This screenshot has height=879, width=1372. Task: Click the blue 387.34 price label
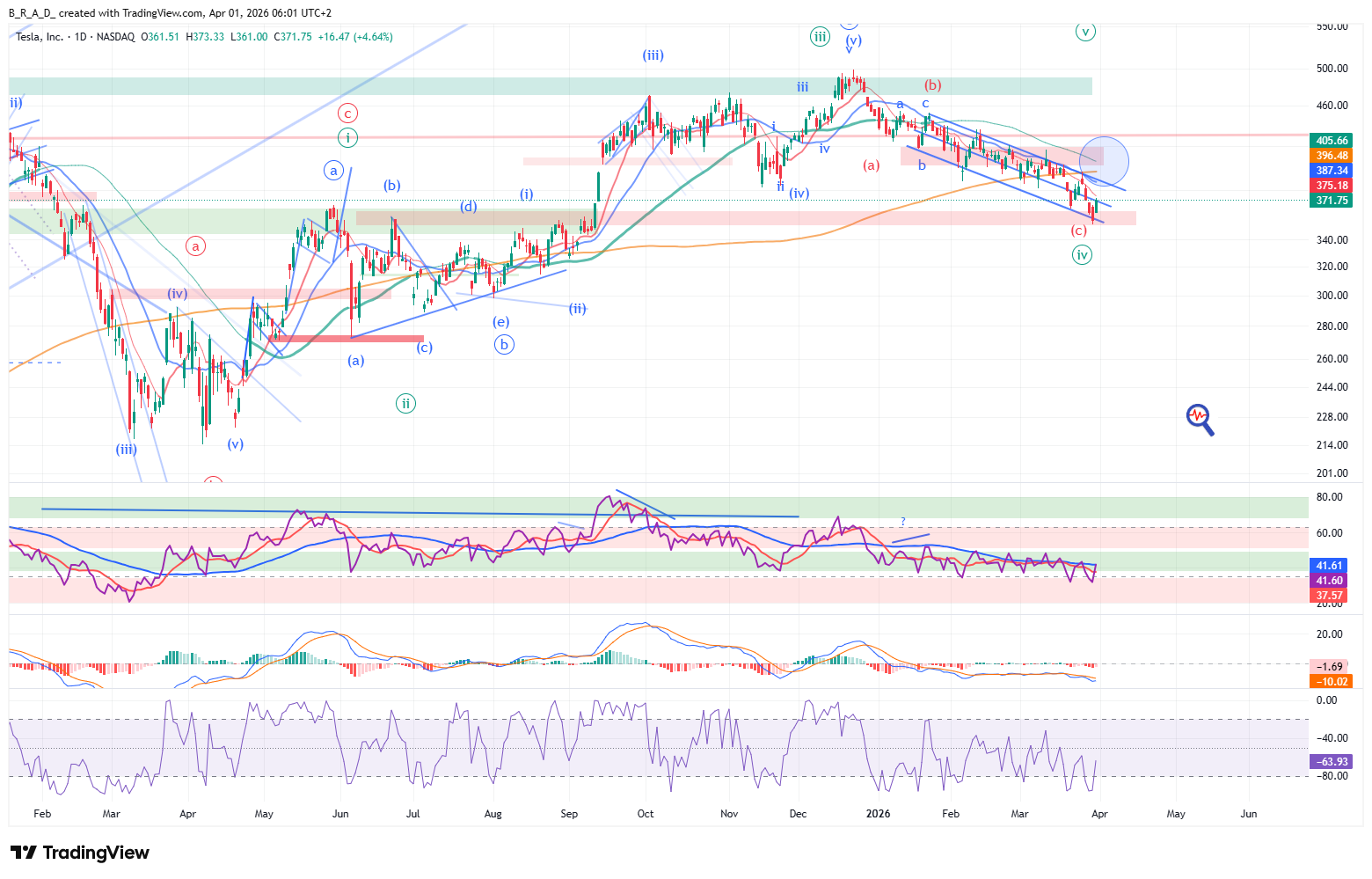[x=1332, y=171]
